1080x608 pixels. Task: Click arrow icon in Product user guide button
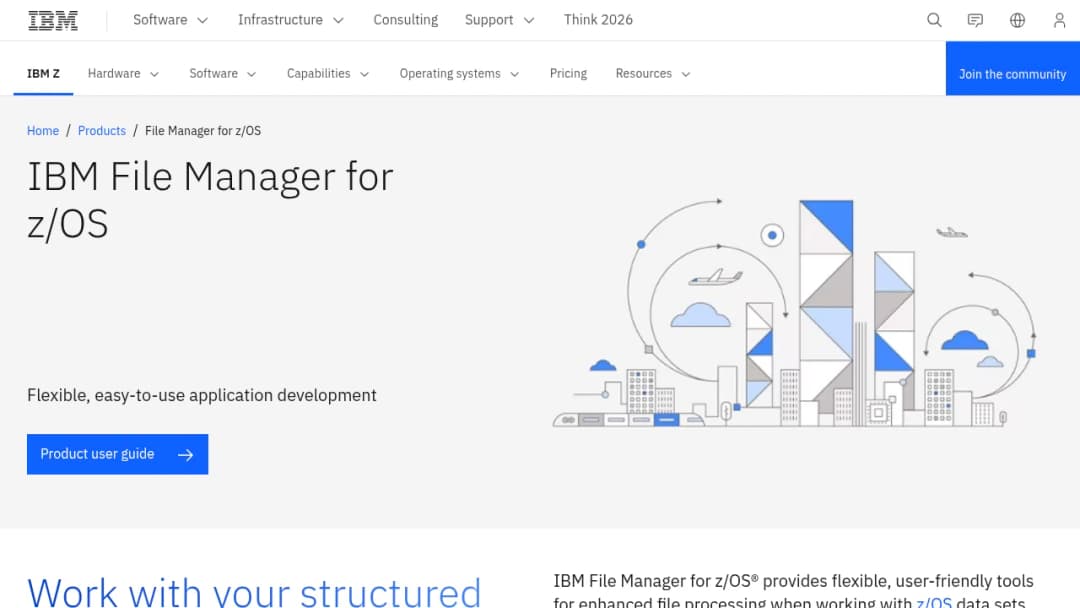point(185,454)
